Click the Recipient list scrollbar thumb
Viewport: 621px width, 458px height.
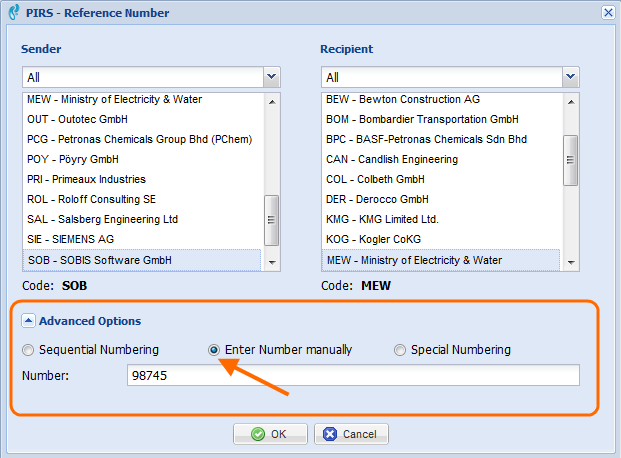[x=570, y=160]
